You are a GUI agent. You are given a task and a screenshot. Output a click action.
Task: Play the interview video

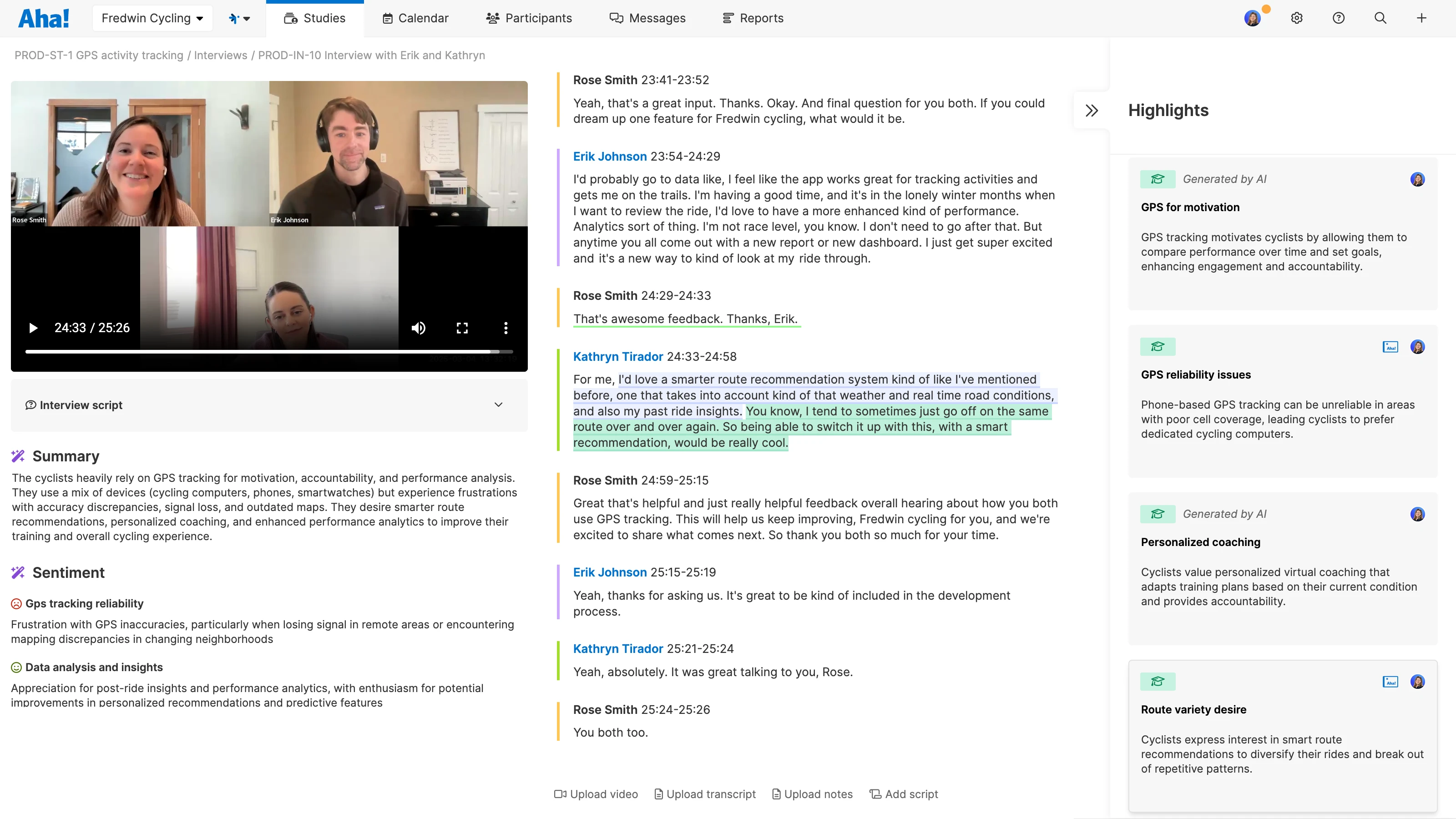click(x=33, y=328)
